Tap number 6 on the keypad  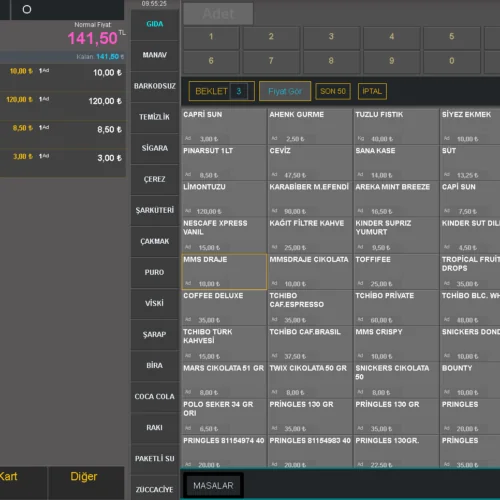click(x=211, y=62)
